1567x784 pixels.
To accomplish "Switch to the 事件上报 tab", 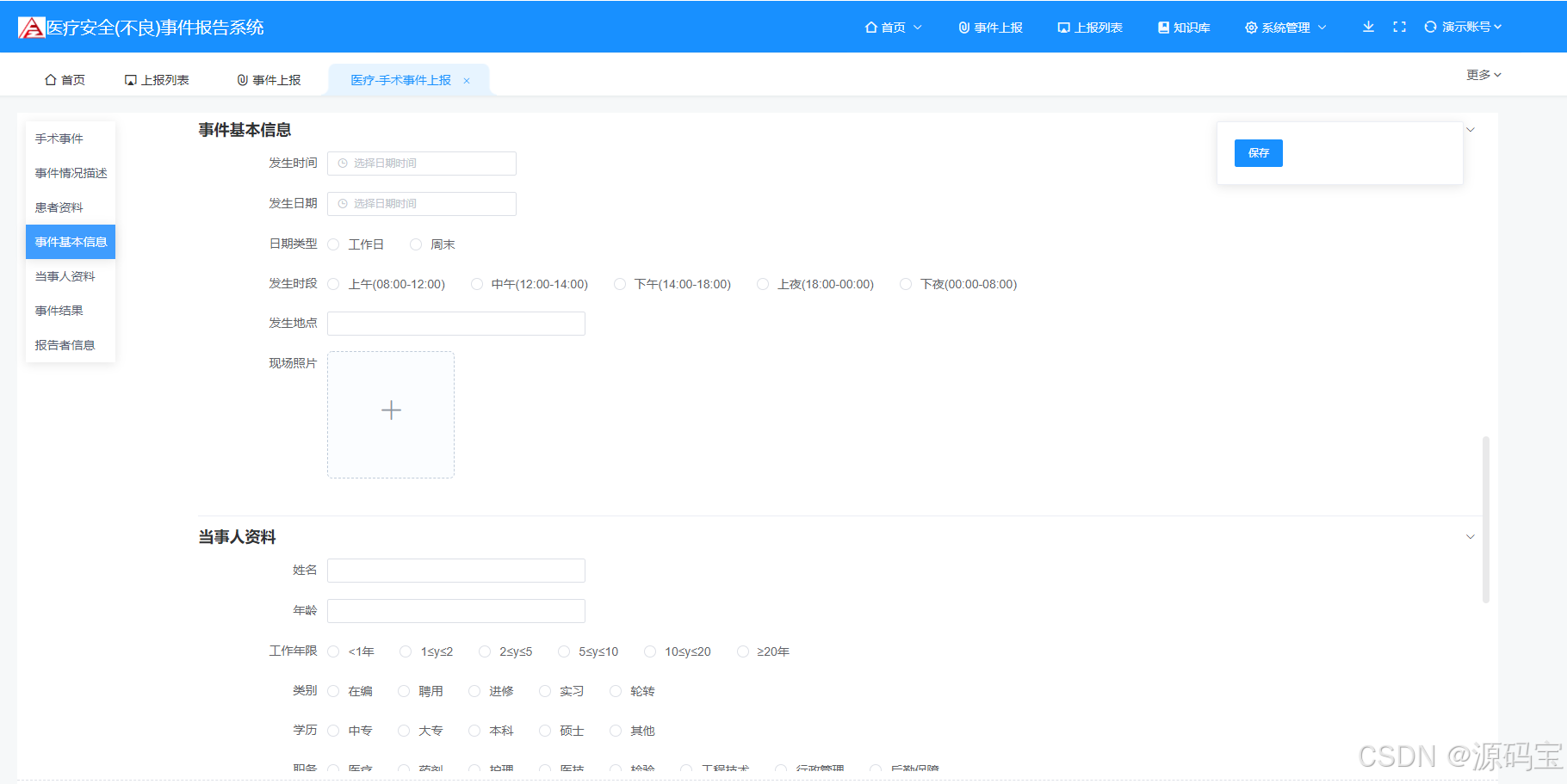I will coord(269,80).
